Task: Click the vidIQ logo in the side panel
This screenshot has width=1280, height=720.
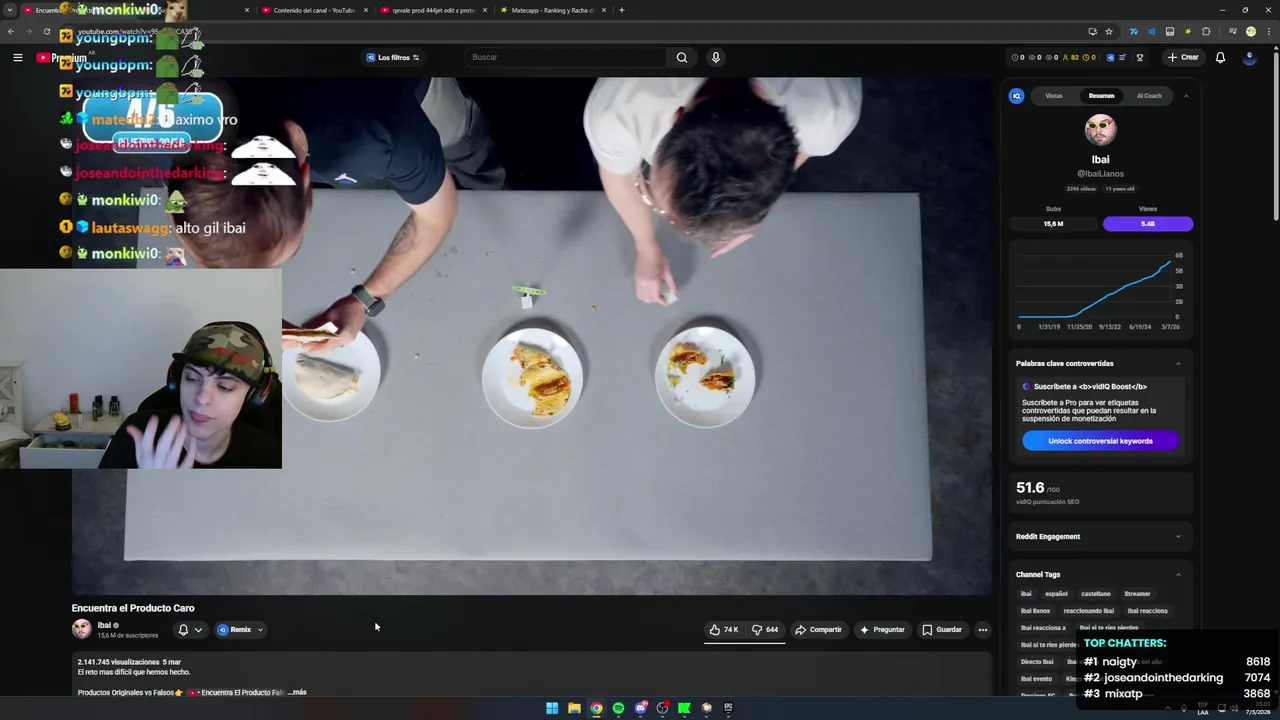Action: click(x=1016, y=96)
